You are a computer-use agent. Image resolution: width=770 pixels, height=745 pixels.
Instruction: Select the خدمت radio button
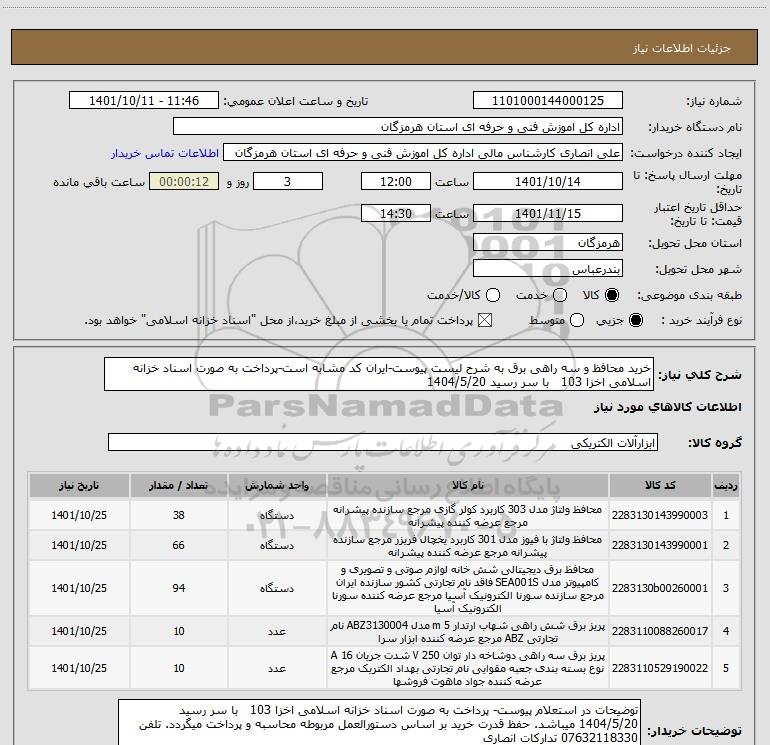(560, 295)
